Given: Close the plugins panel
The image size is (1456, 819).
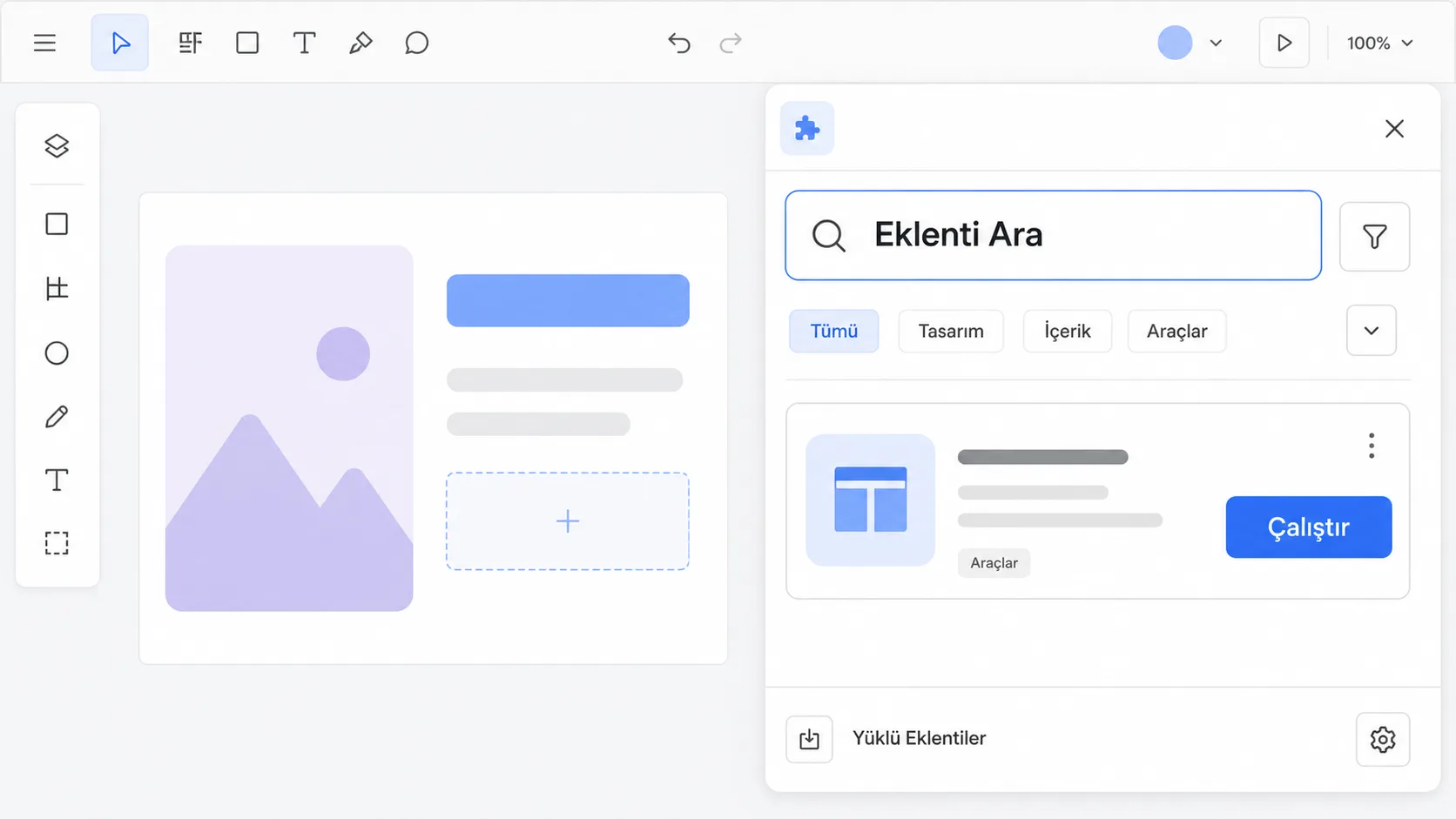Looking at the screenshot, I should coord(1394,128).
